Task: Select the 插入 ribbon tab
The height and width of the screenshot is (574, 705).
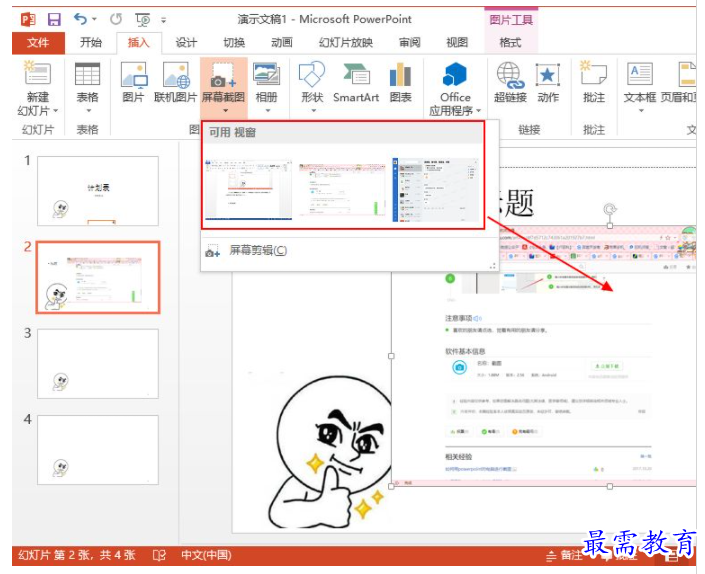Action: pos(138,43)
